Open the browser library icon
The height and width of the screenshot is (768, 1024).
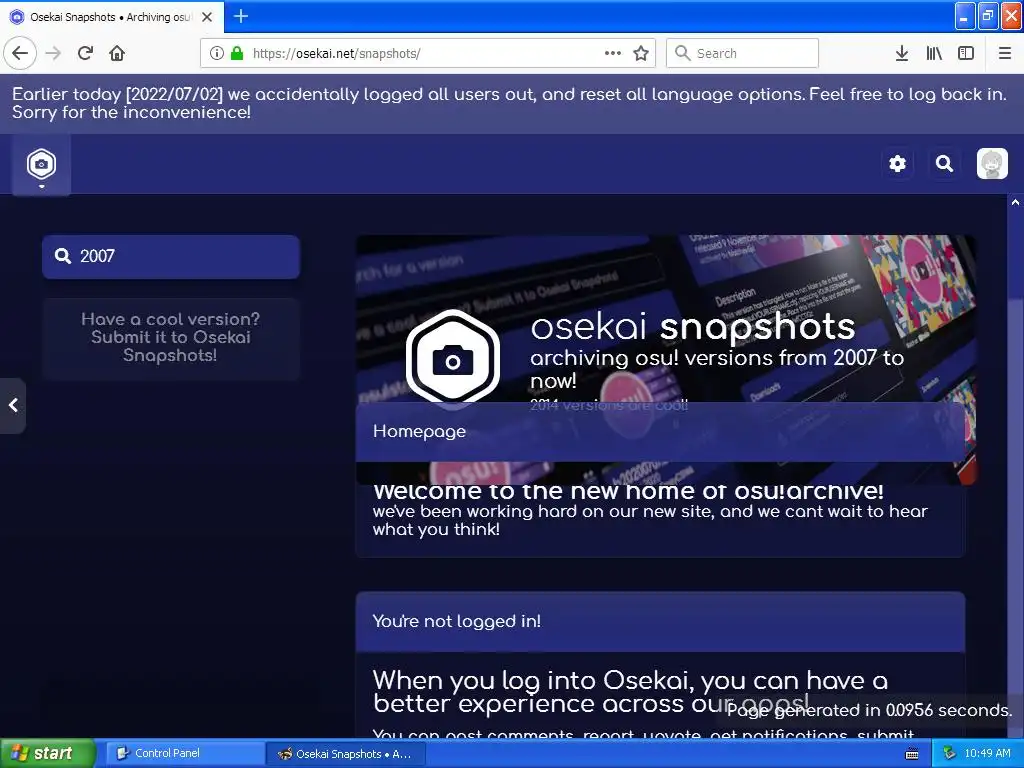click(x=934, y=53)
